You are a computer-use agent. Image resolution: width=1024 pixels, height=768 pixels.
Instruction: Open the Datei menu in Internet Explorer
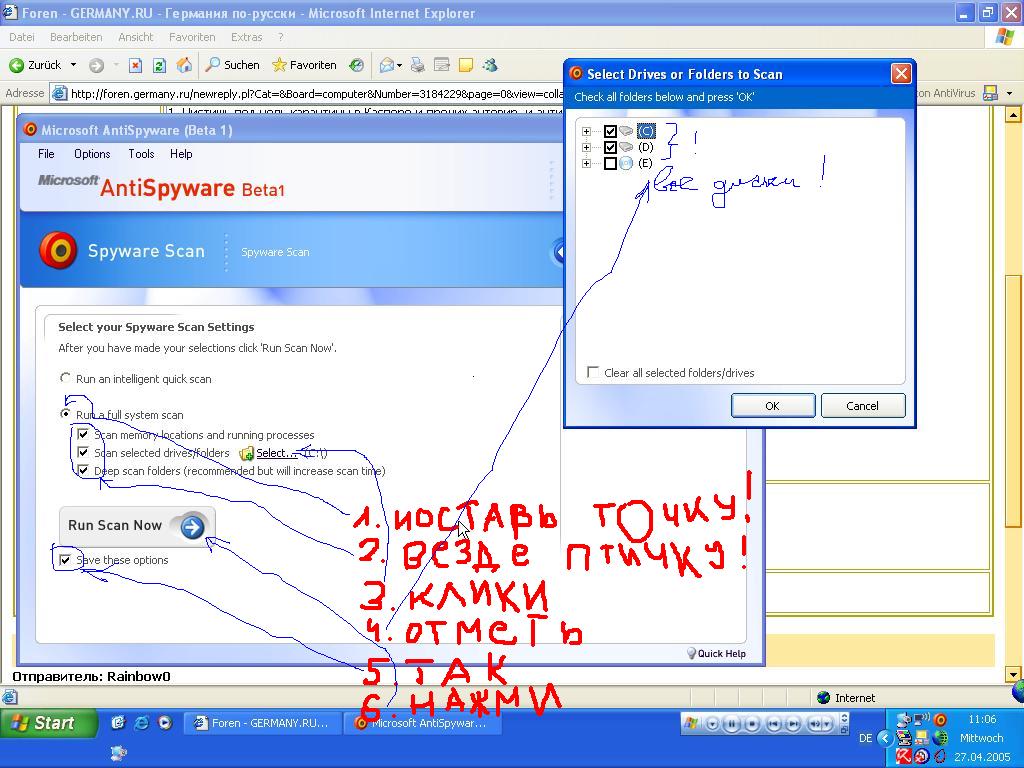click(22, 37)
